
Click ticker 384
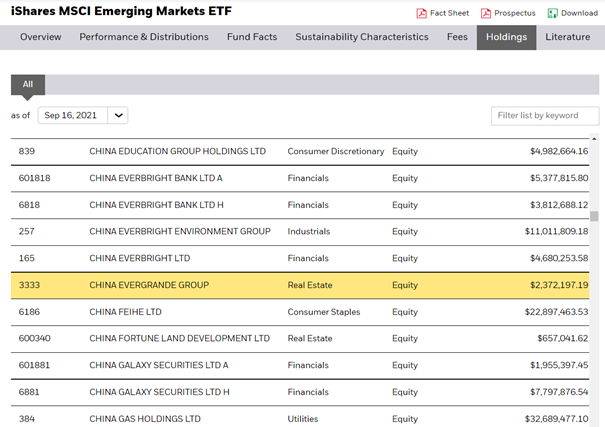[x=27, y=419]
